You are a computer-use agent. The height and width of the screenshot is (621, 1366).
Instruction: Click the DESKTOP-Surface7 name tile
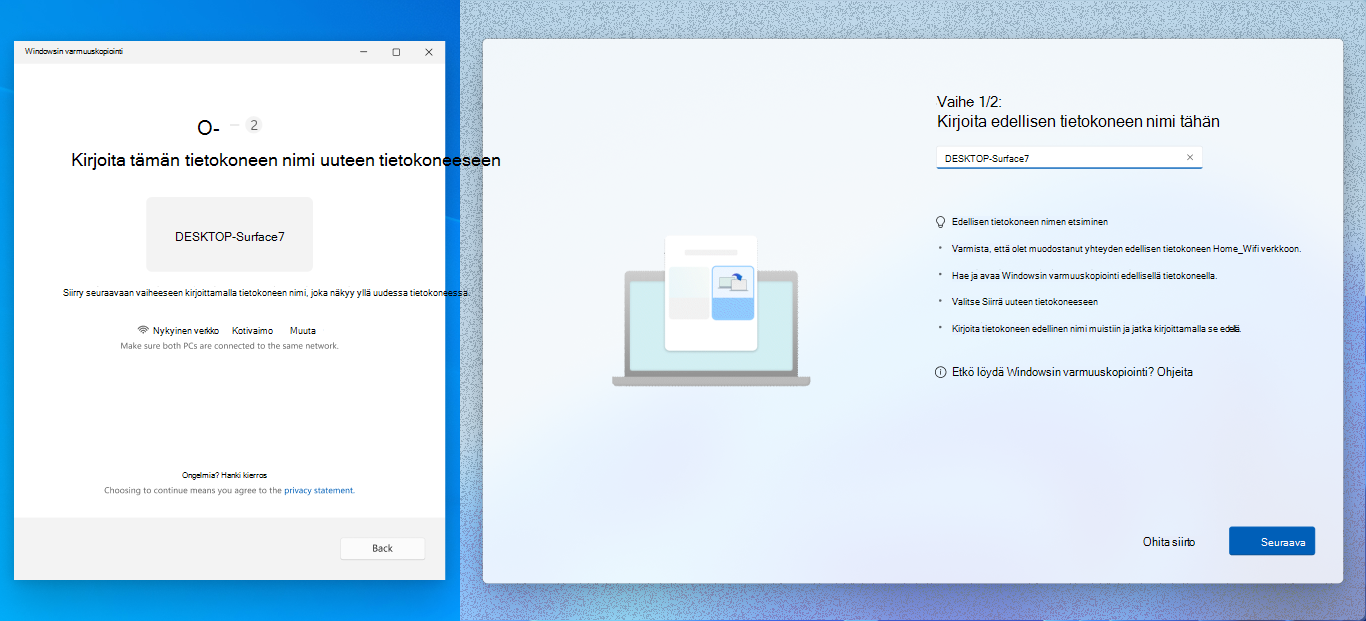(229, 234)
